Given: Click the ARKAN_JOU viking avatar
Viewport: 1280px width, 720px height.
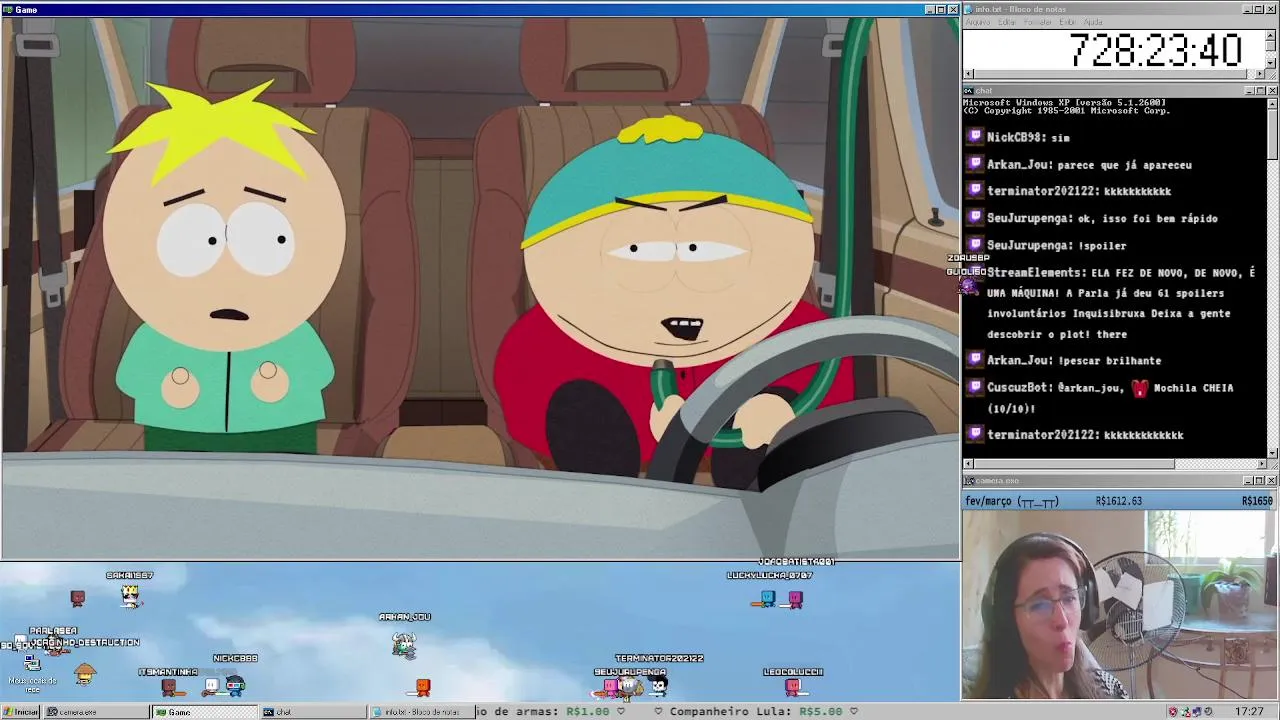Looking at the screenshot, I should point(404,645).
